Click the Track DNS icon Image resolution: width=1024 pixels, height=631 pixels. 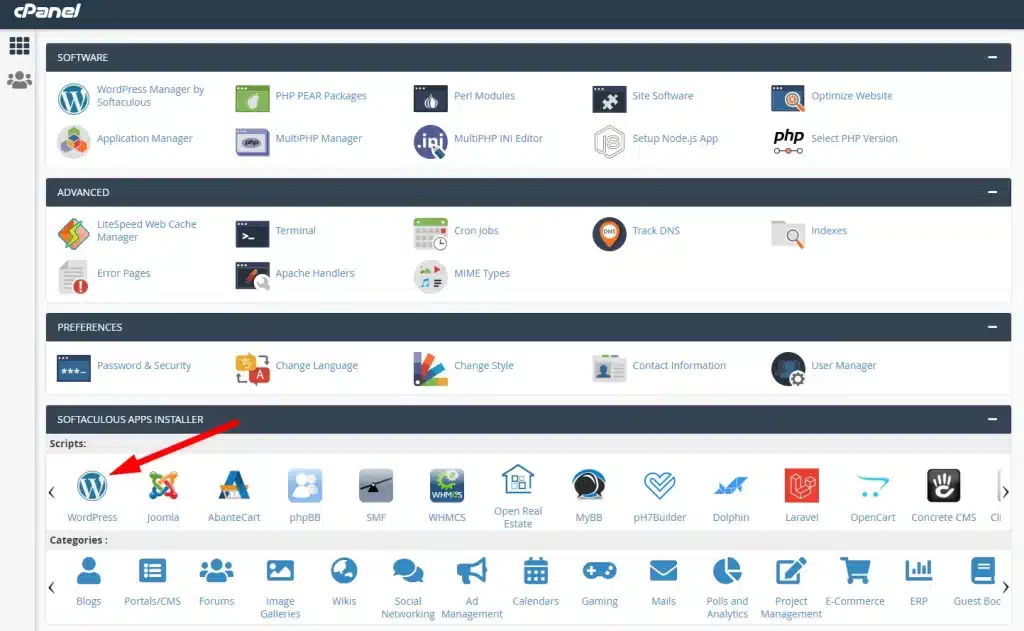(x=609, y=232)
